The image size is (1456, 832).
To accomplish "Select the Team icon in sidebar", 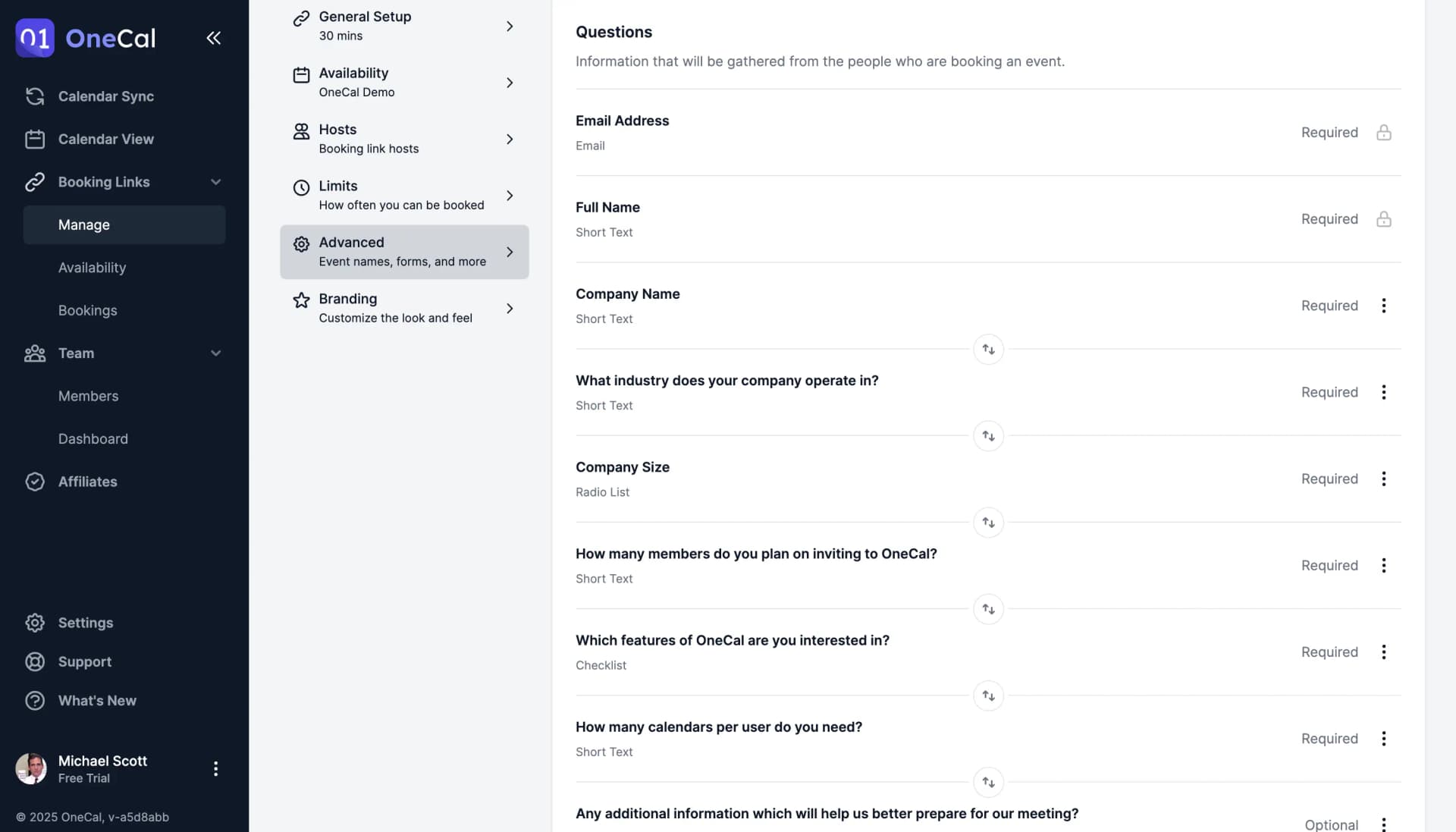I will (34, 353).
